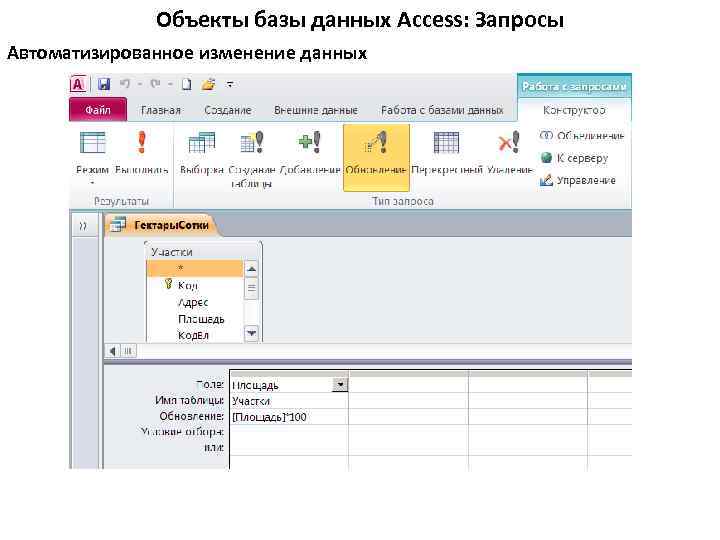The height and width of the screenshot is (540, 720).
Task: Select the Обновление query type
Action: click(x=376, y=158)
